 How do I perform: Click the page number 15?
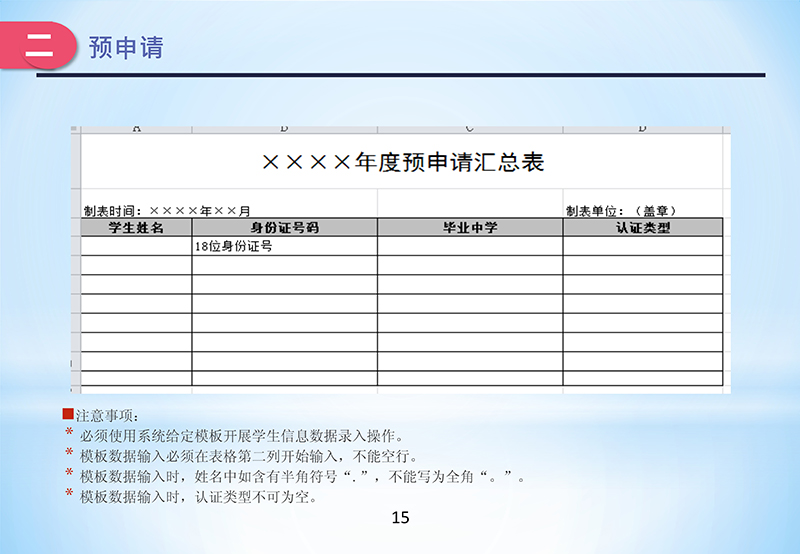(401, 518)
